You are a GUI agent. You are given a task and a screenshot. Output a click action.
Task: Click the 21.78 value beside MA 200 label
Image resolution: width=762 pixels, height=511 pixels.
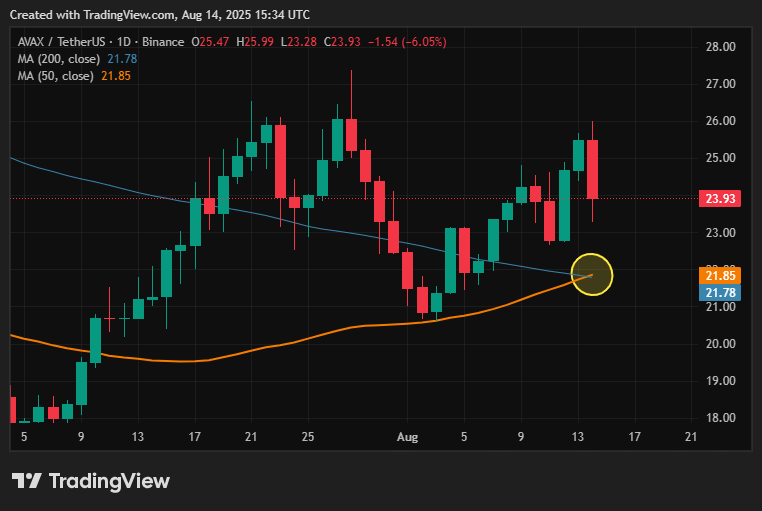click(x=122, y=59)
